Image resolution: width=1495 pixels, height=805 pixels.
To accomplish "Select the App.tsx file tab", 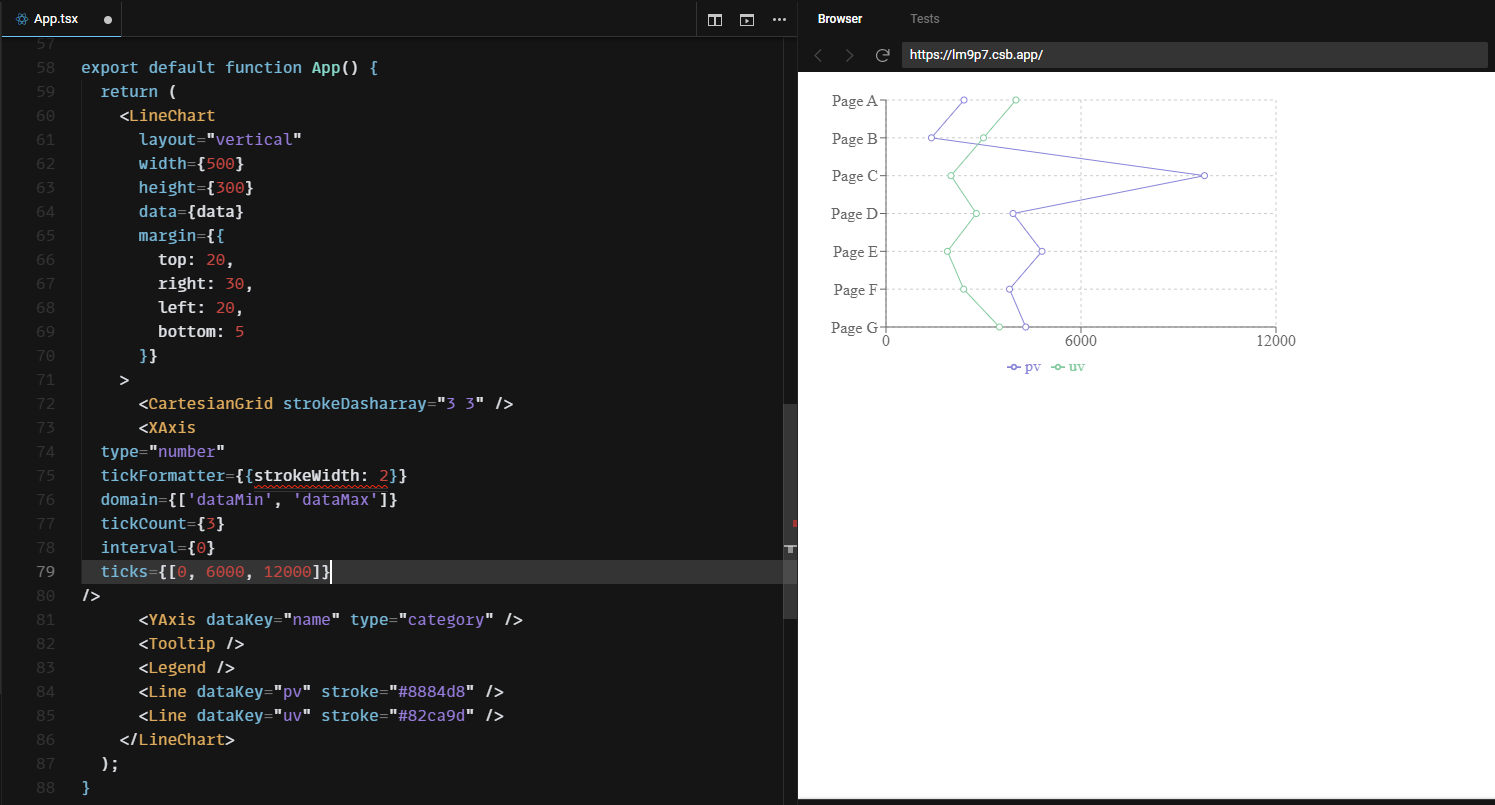I will 57,17.
